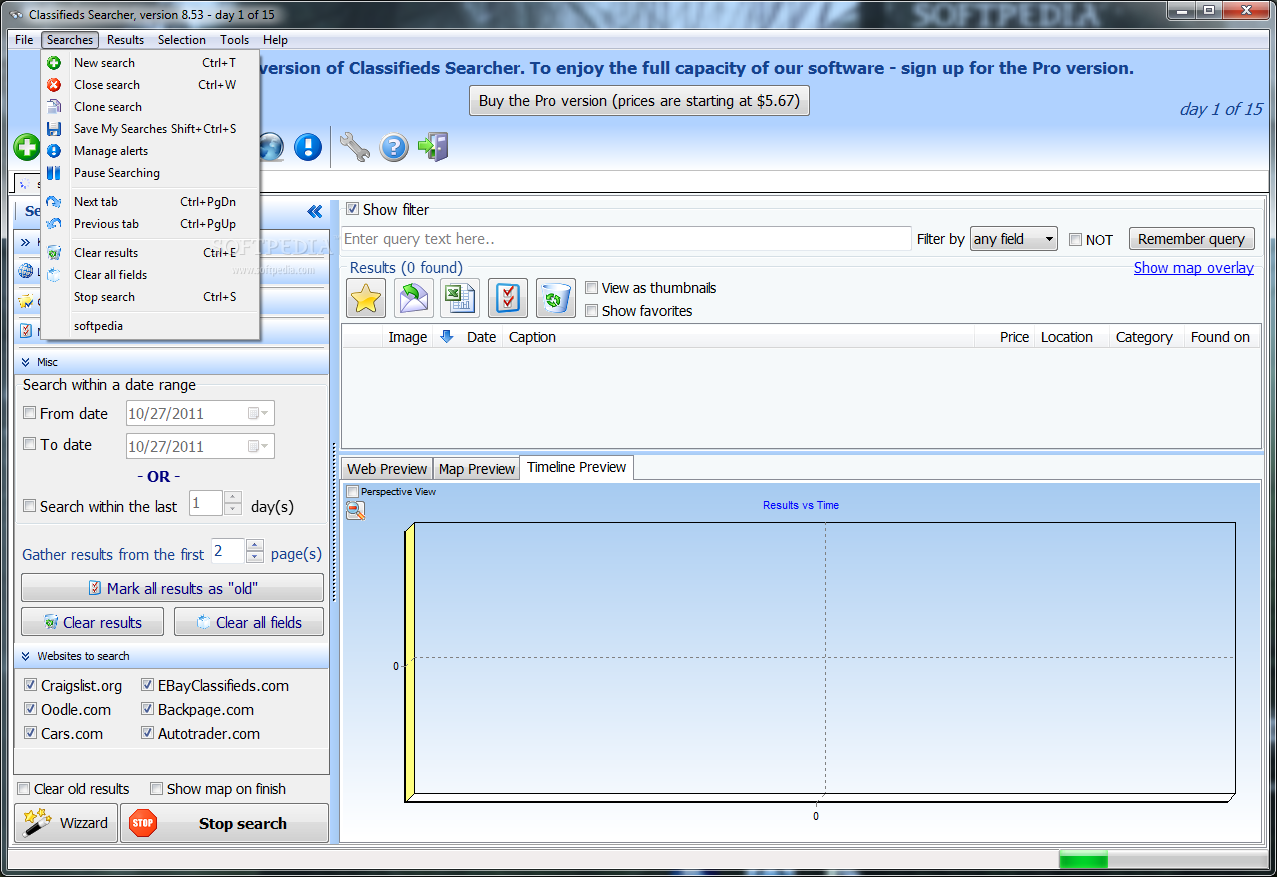Image resolution: width=1277 pixels, height=877 pixels.
Task: Choose Clear all fields in the Searches menu
Action: [x=150, y=275]
